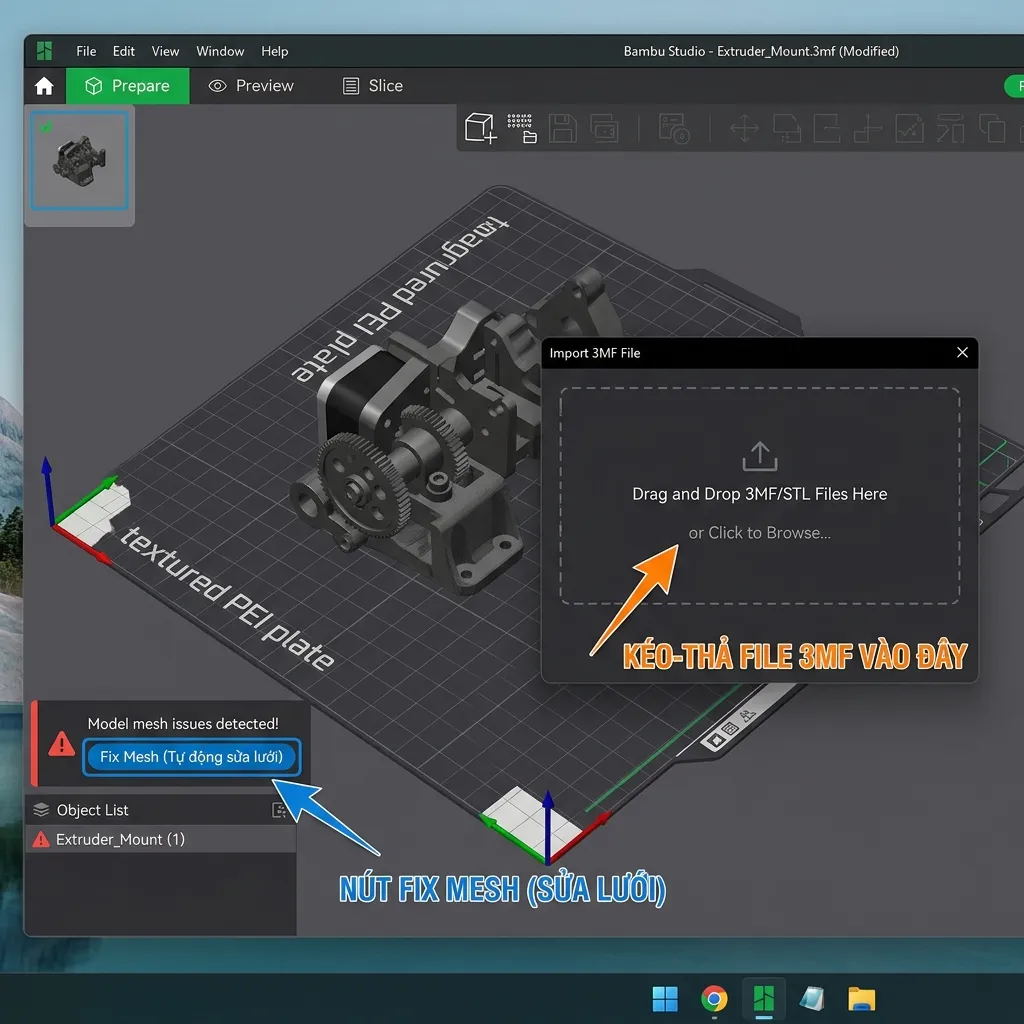Go to the Home screen via the house icon

44,86
